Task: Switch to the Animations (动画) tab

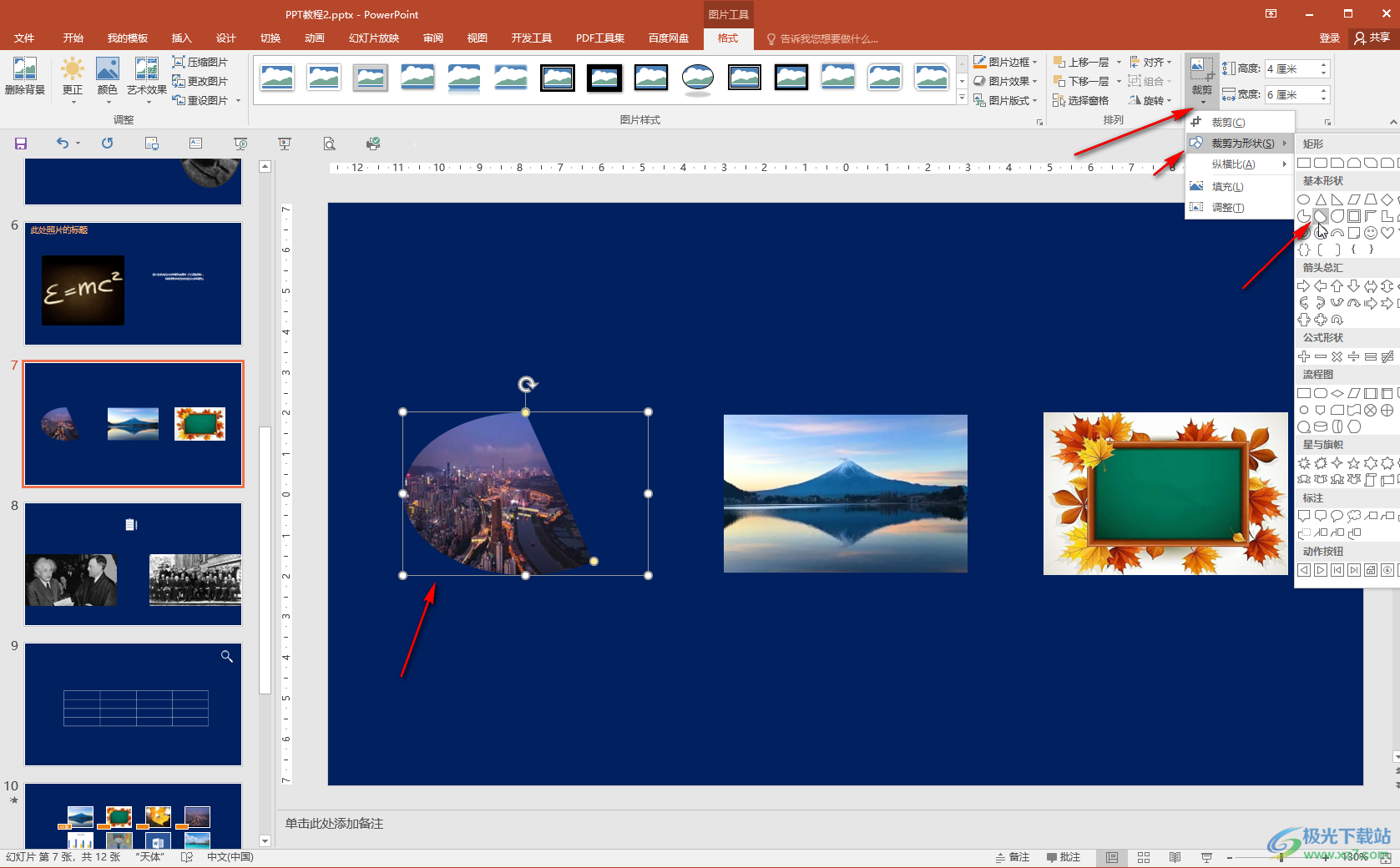Action: click(x=314, y=38)
